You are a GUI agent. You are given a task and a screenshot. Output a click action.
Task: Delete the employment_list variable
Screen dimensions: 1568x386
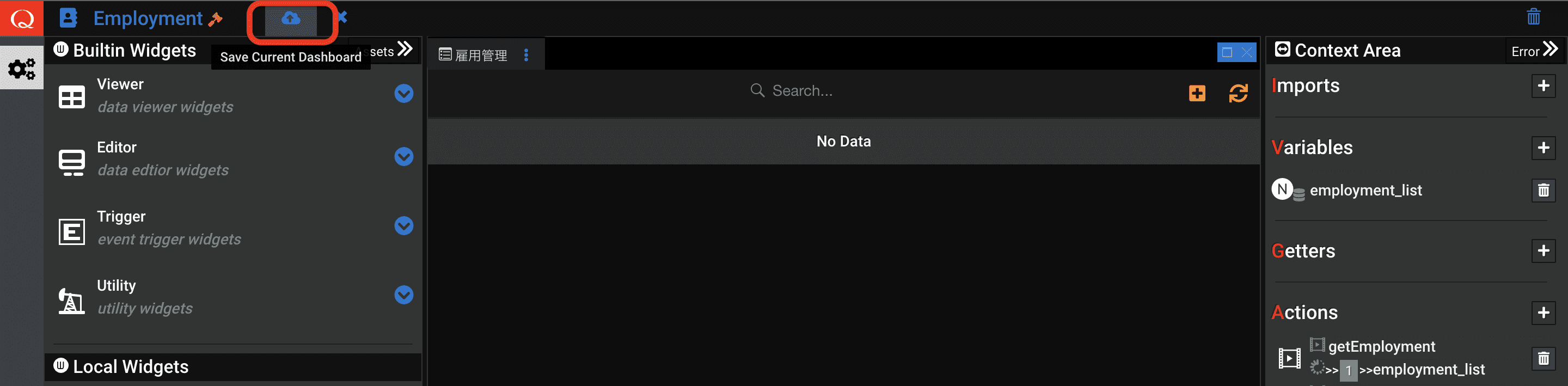[x=1543, y=191]
